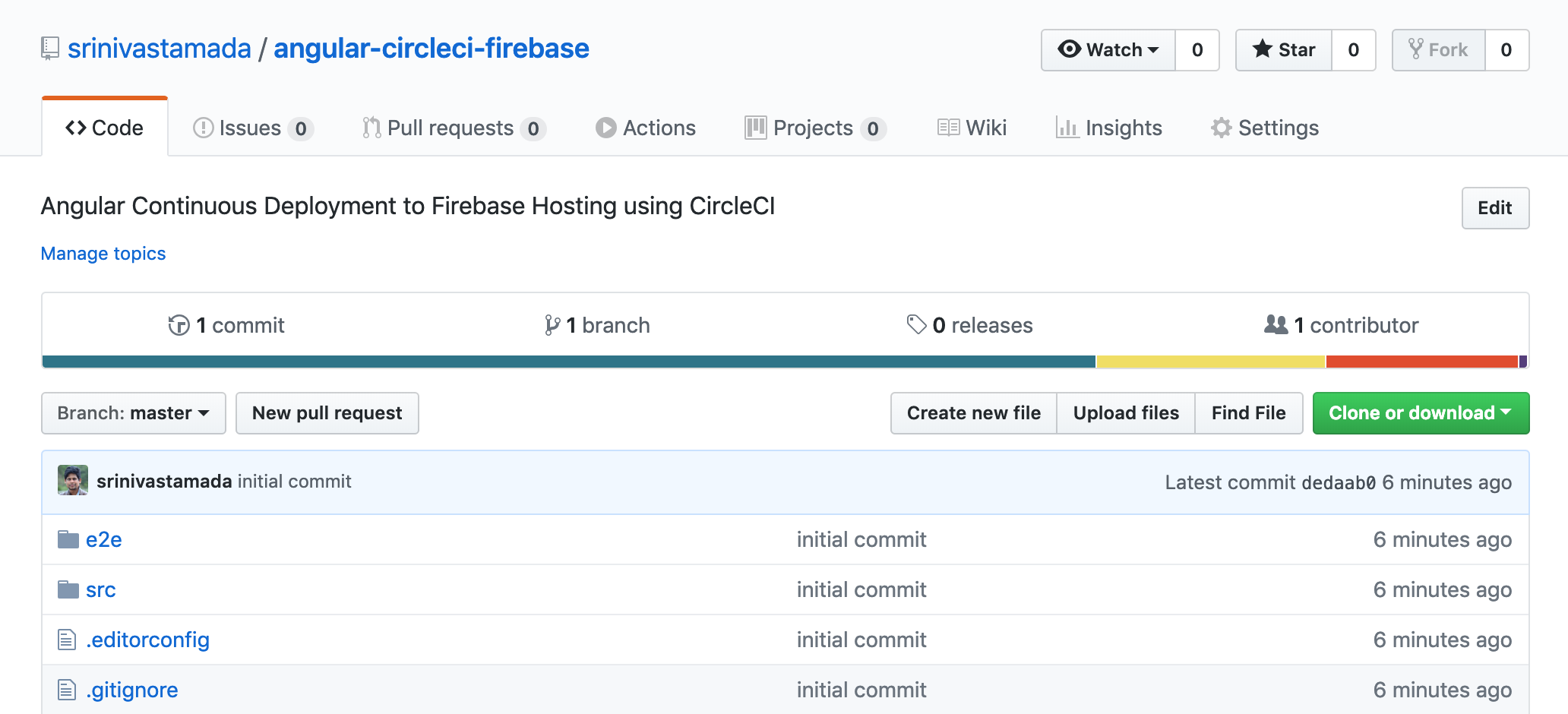Click the Manage topics link
Image resolution: width=1568 pixels, height=714 pixels.
point(103,254)
